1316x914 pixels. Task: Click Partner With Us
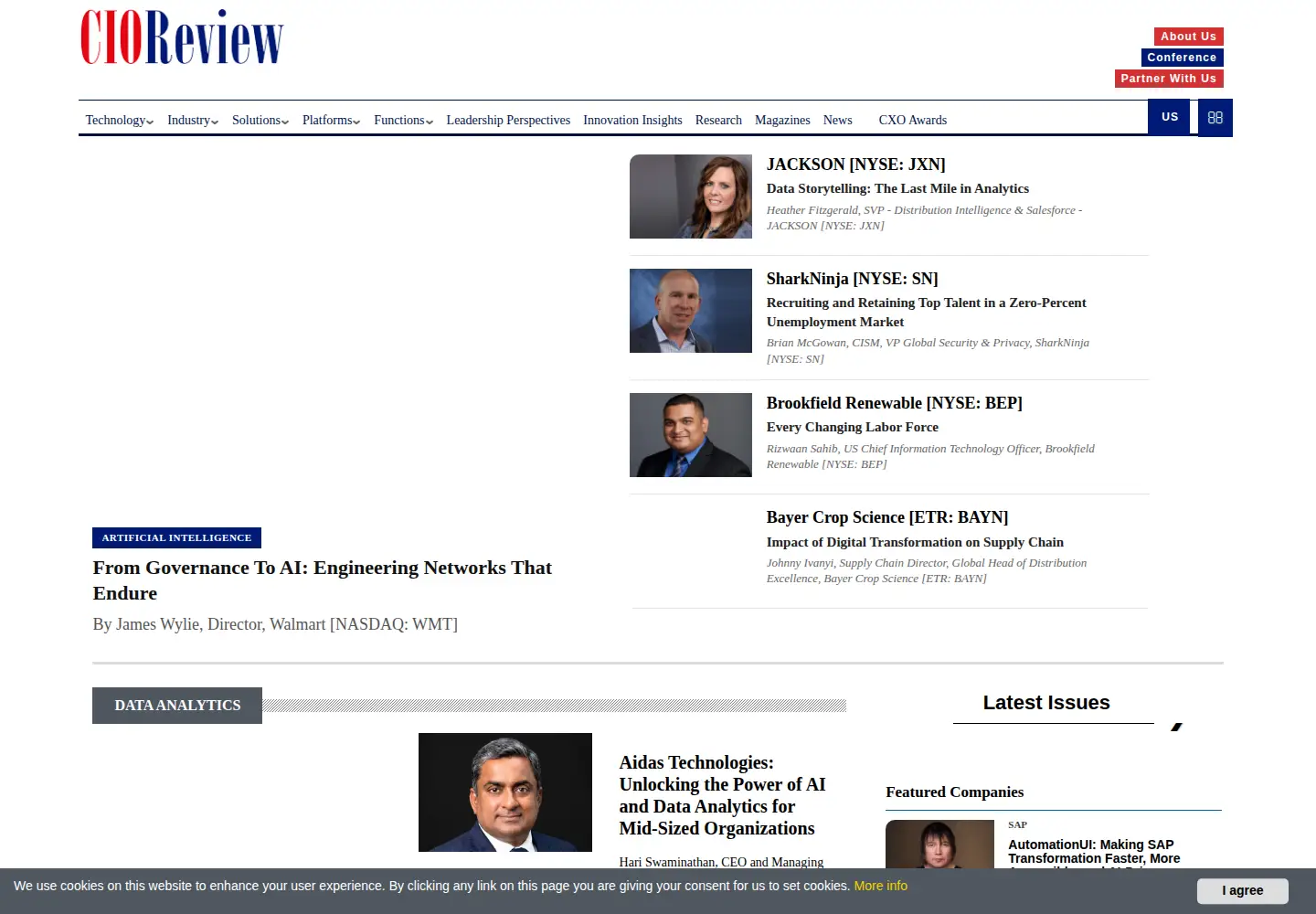pos(1169,79)
